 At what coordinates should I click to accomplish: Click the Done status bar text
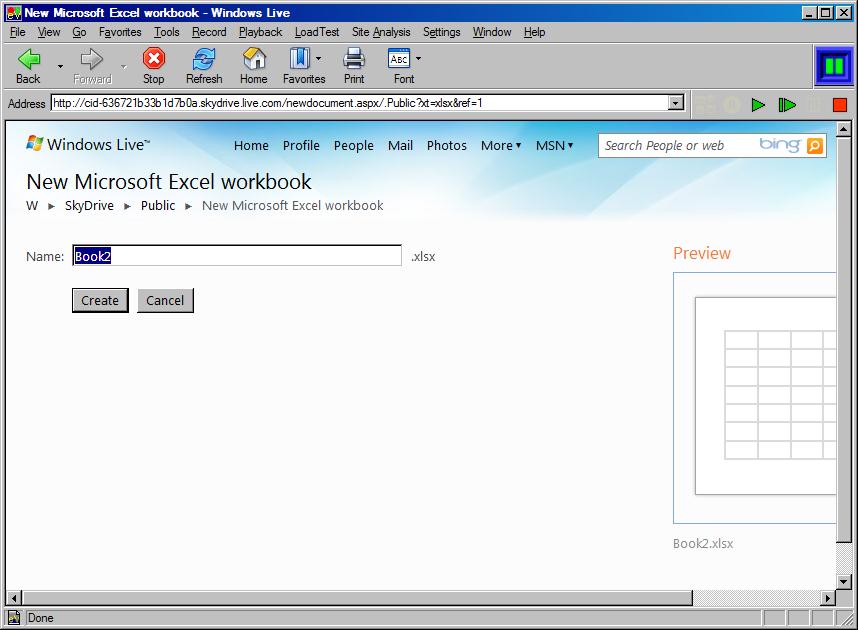pos(40,618)
